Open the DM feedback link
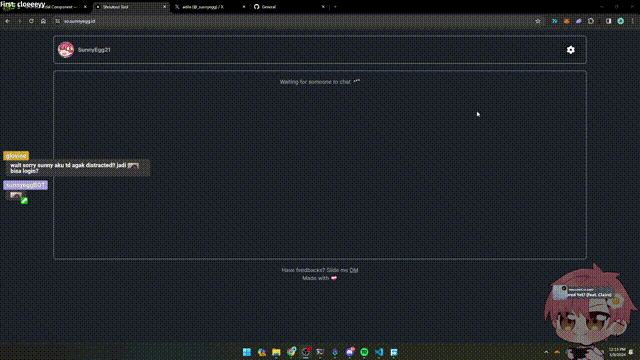Viewport: 640px width, 360px height. click(353, 270)
